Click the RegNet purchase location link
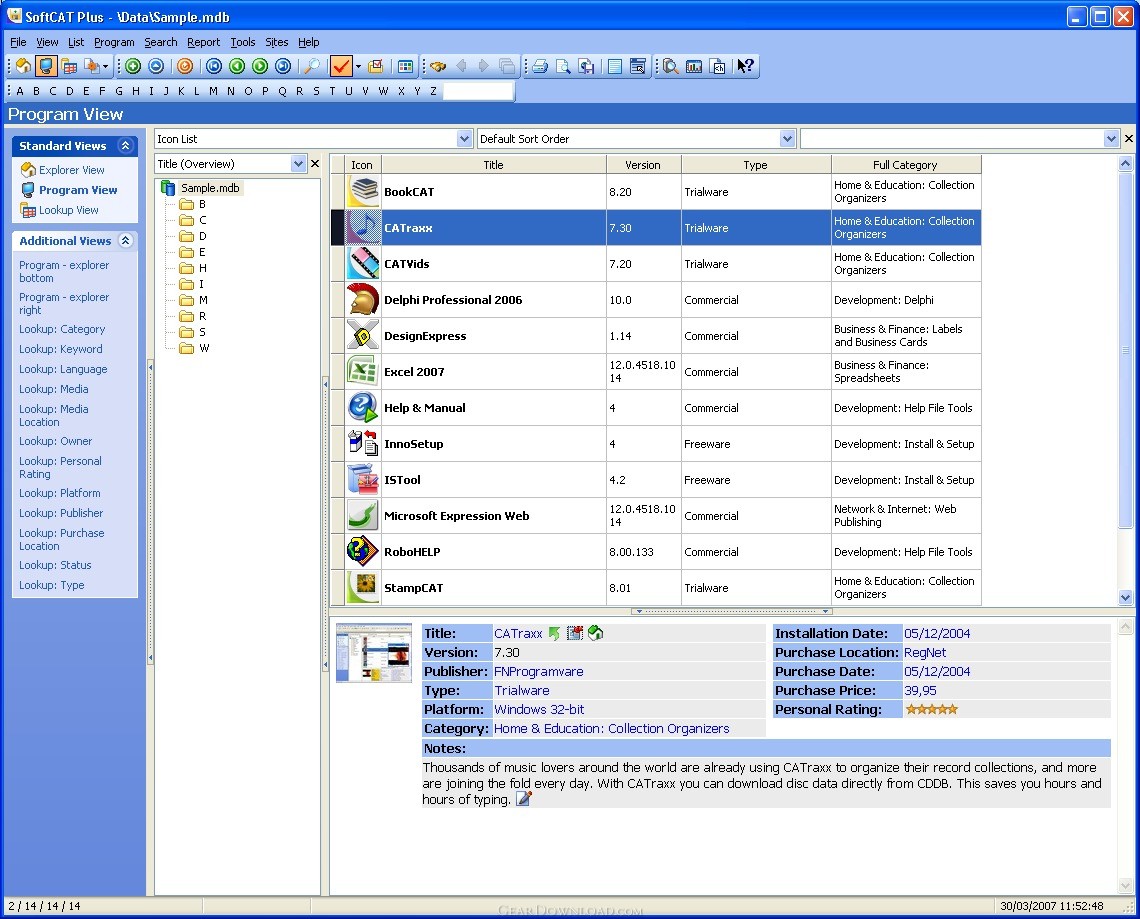The height and width of the screenshot is (919, 1140). 925,653
